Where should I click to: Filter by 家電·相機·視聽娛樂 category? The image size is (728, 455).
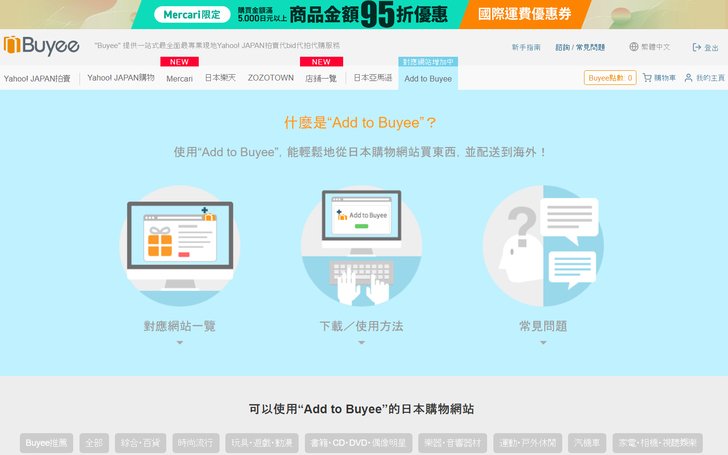point(657,443)
